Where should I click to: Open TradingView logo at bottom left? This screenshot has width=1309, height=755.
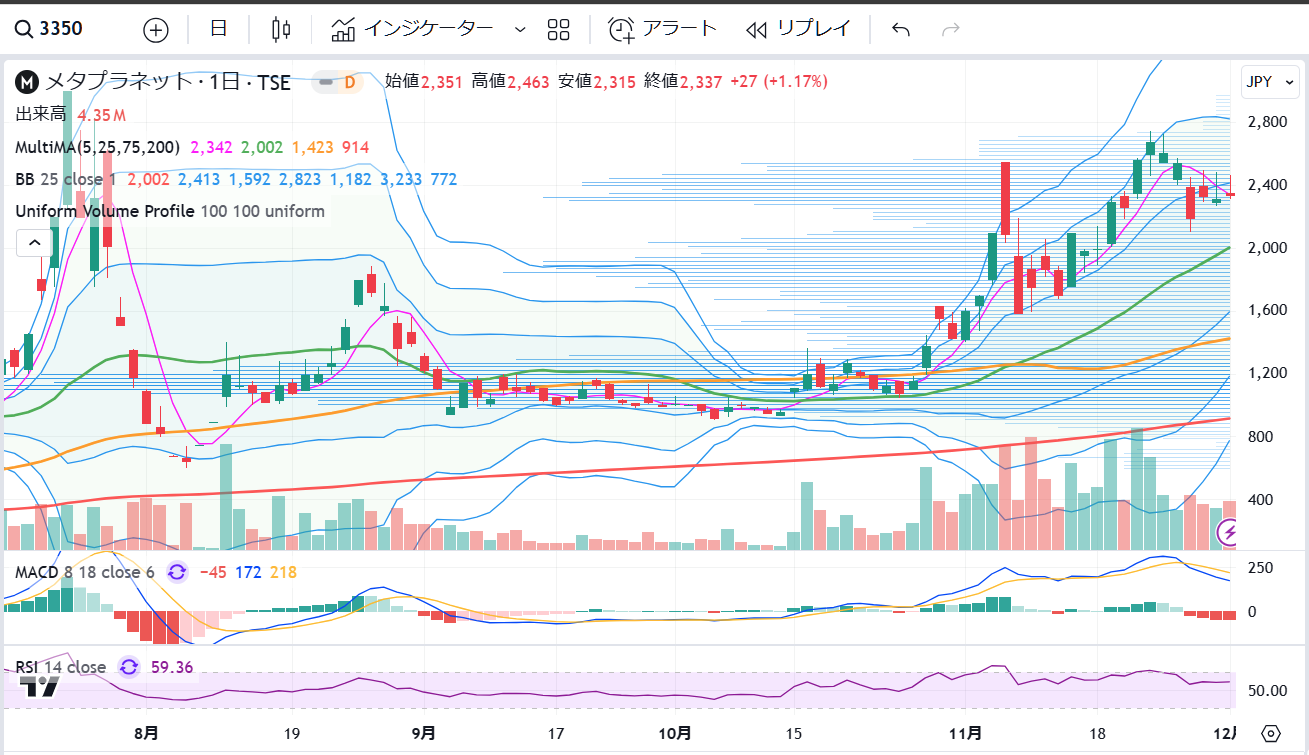tap(40, 686)
